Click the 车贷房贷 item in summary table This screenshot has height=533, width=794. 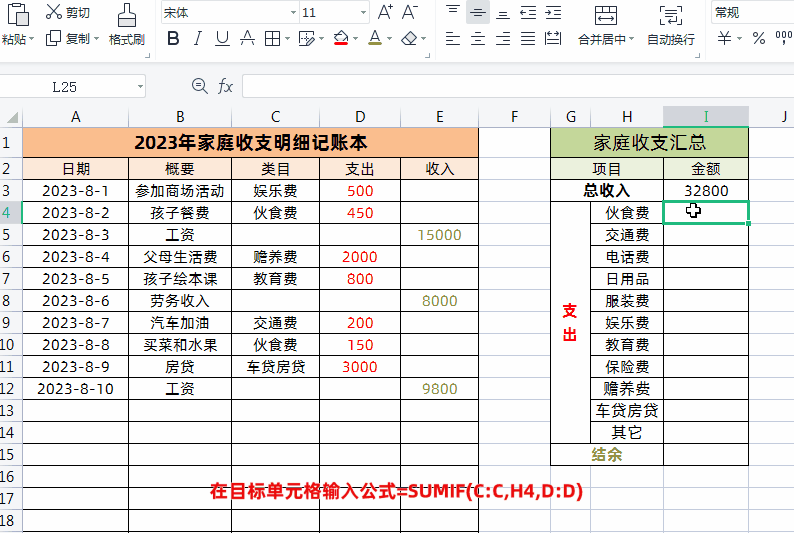(627, 411)
